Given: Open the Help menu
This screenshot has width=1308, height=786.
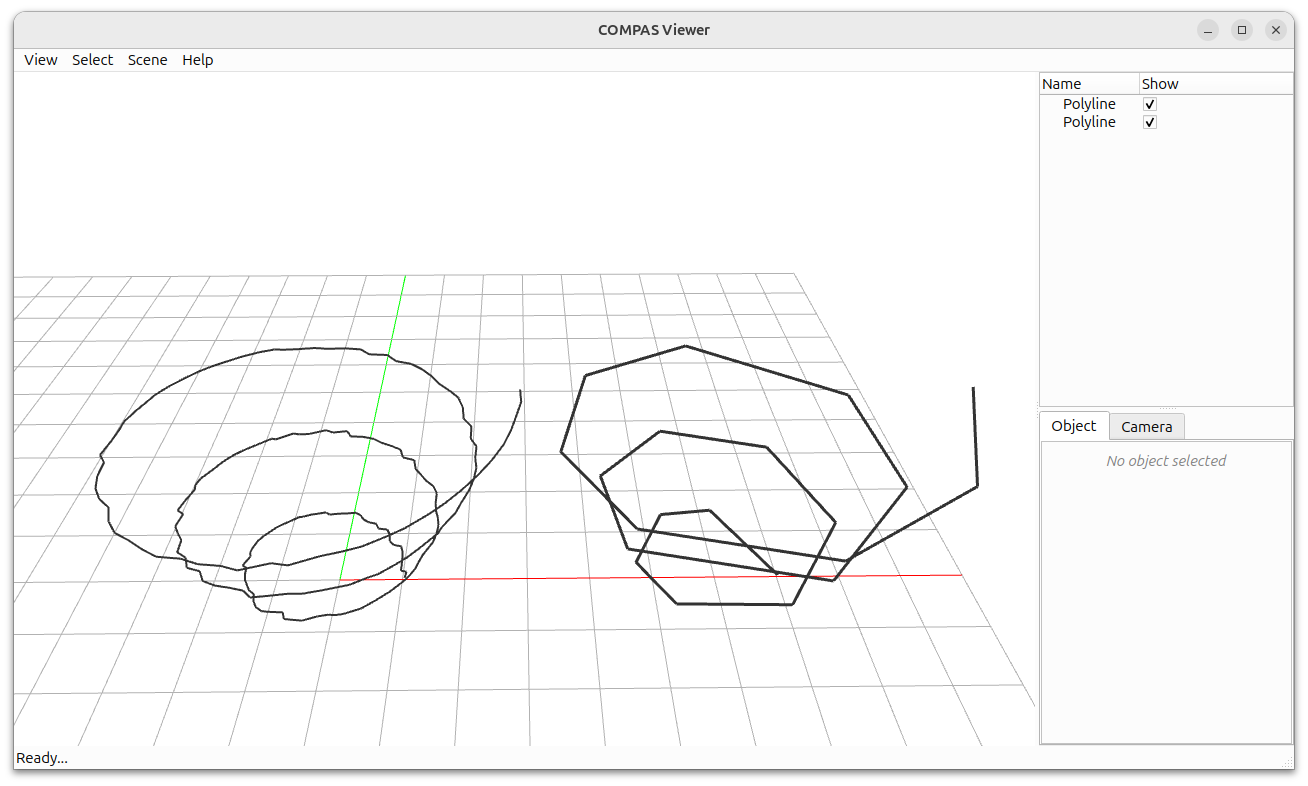Looking at the screenshot, I should [197, 59].
